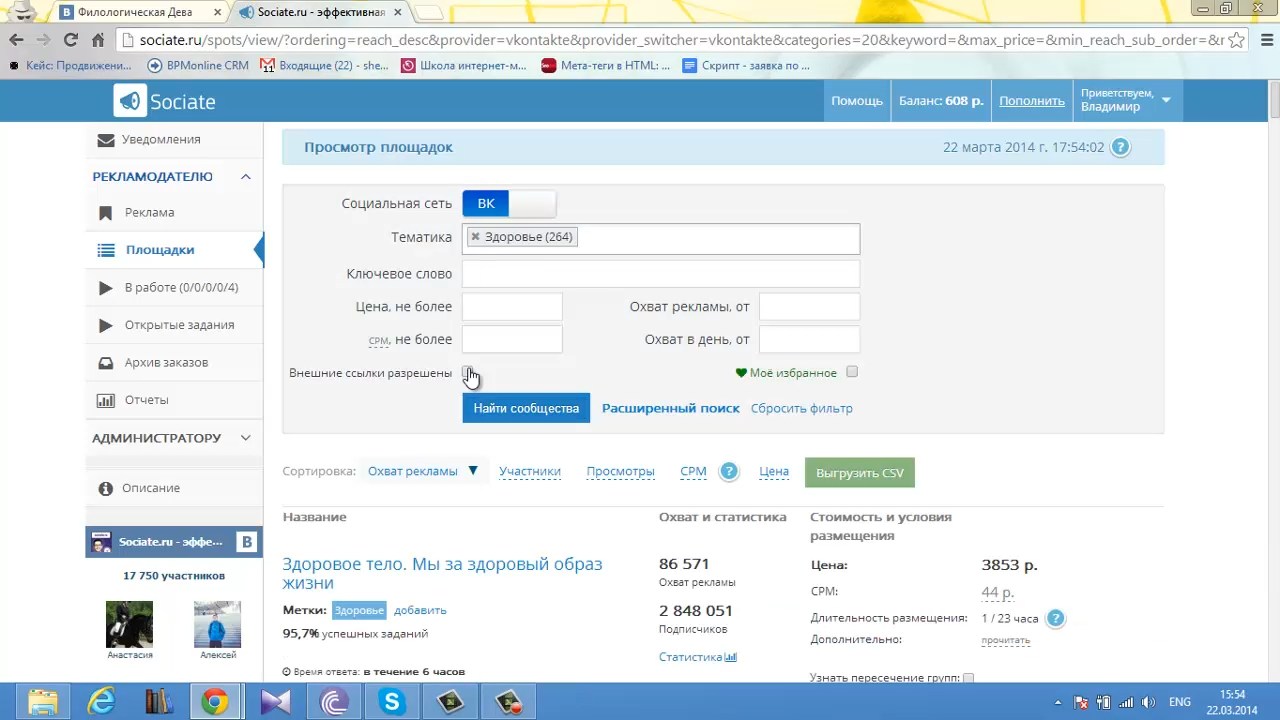The width and height of the screenshot is (1280, 720).
Task: Click the Chrome reload page icon
Action: pyautogui.click(x=70, y=40)
